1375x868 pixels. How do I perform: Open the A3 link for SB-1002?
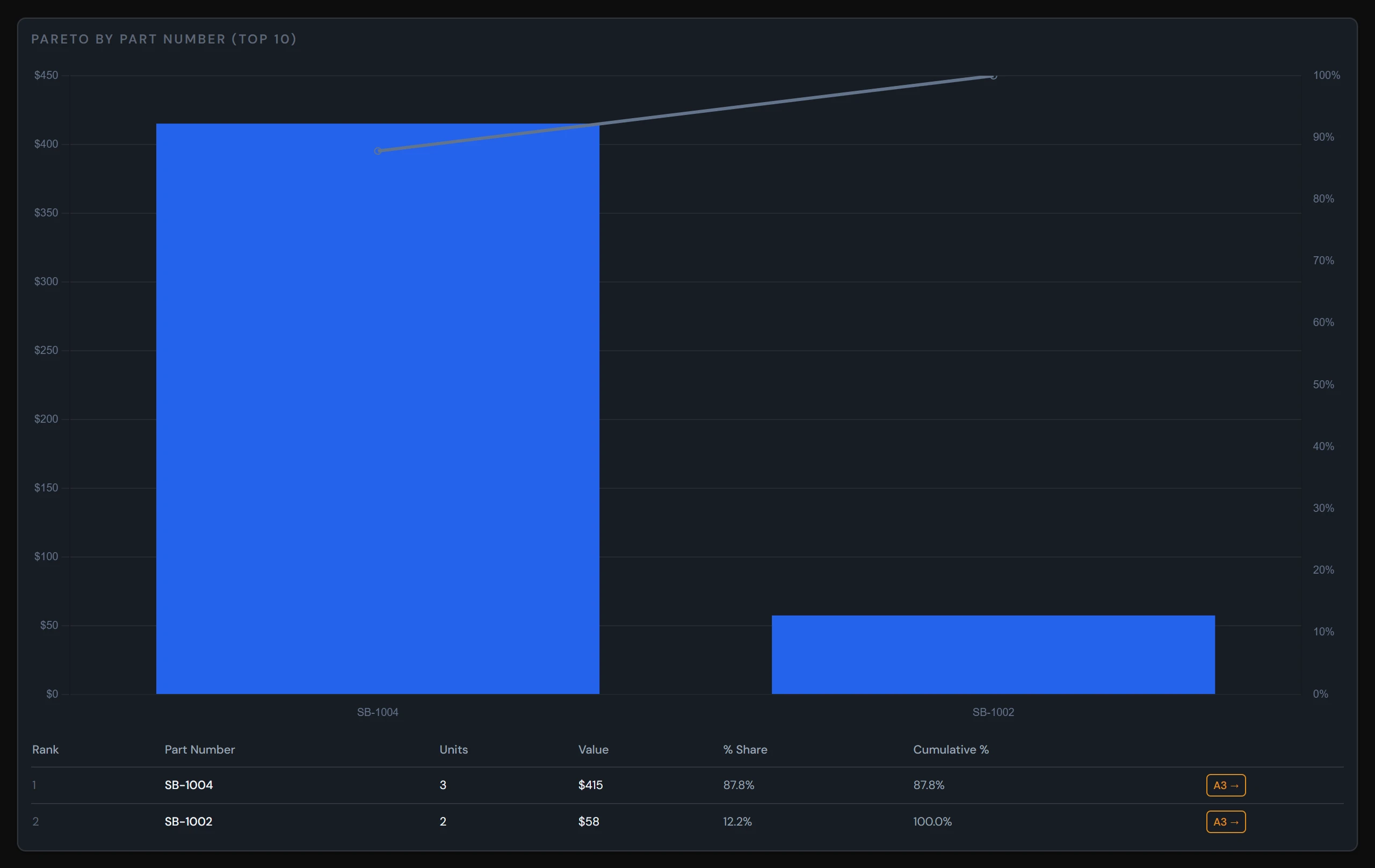click(1225, 822)
